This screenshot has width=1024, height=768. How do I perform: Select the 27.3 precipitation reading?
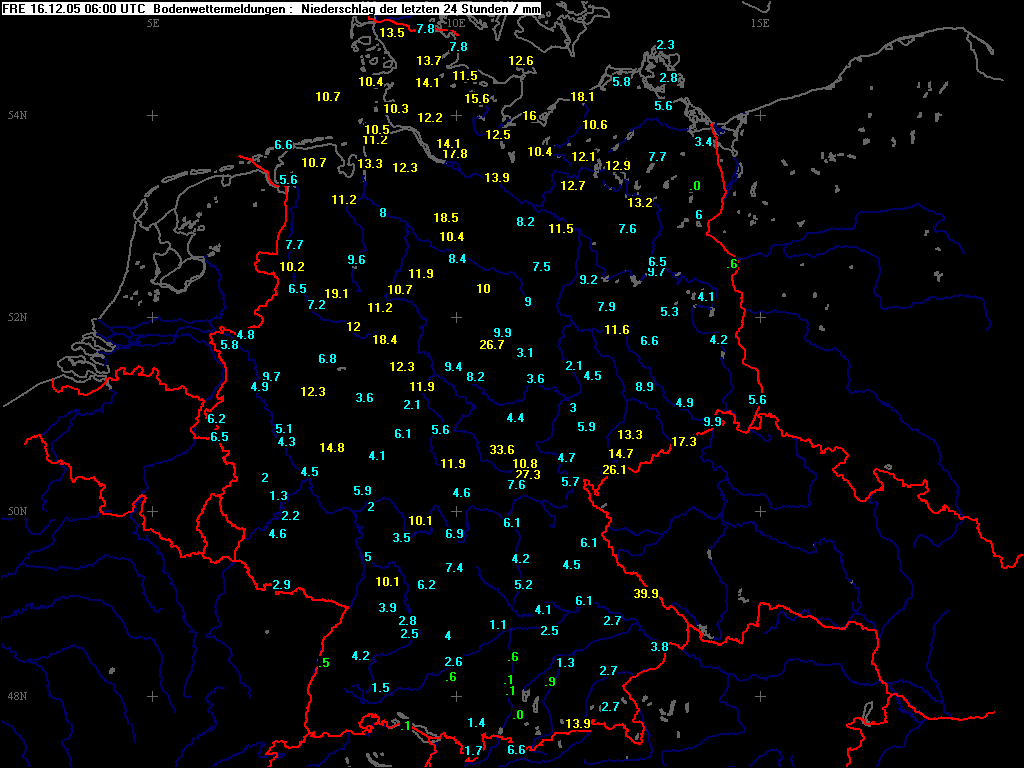[x=528, y=474]
